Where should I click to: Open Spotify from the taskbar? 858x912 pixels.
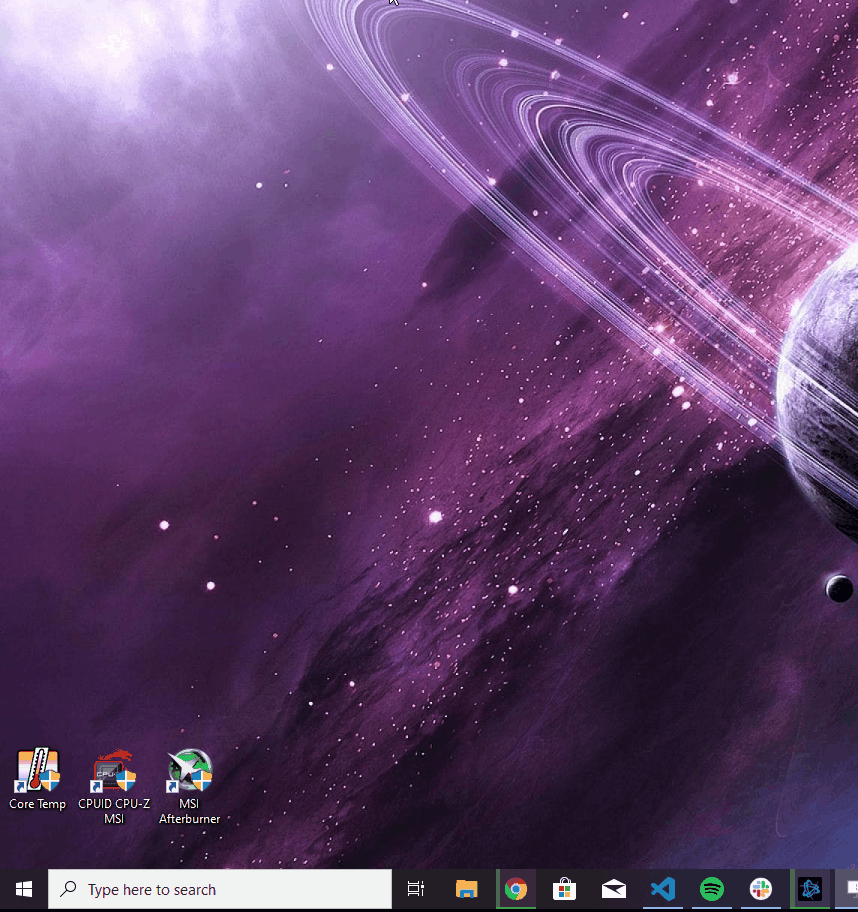(711, 889)
